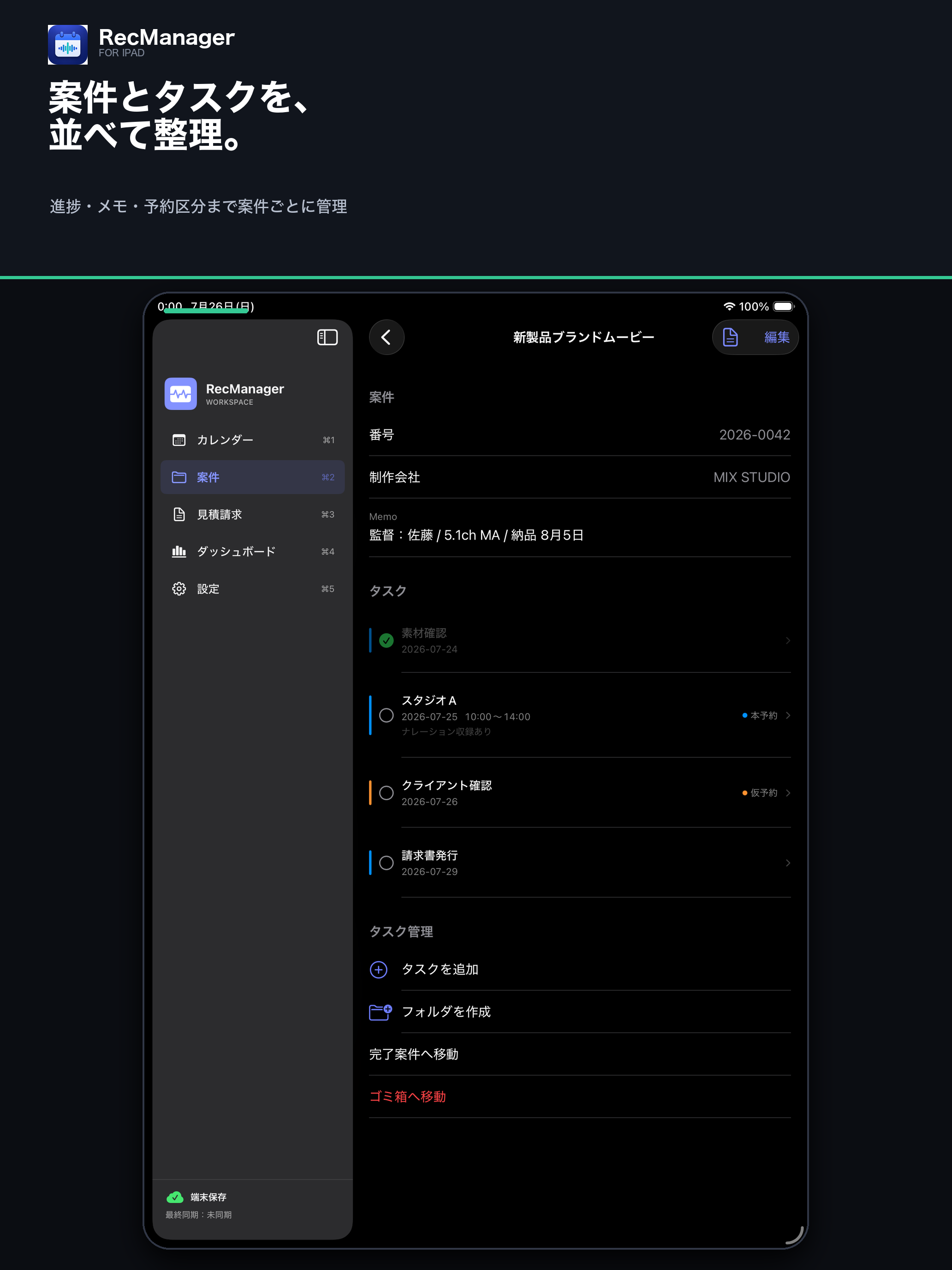This screenshot has height=1270, width=952.
Task: Click the 端末保存 status label
Action: pyautogui.click(x=208, y=1197)
